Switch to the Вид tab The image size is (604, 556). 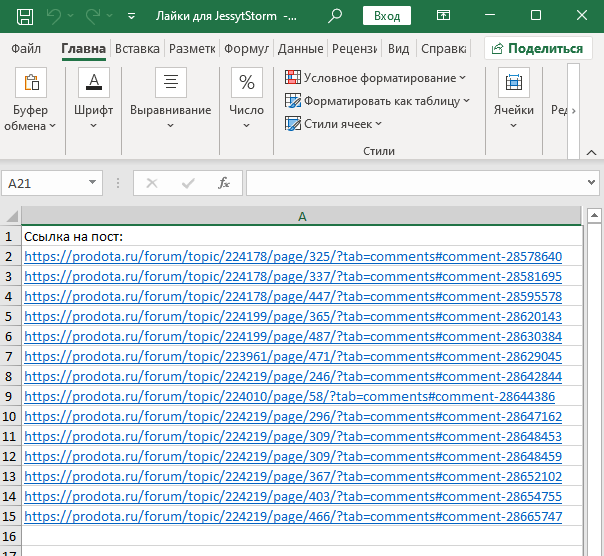[x=398, y=48]
